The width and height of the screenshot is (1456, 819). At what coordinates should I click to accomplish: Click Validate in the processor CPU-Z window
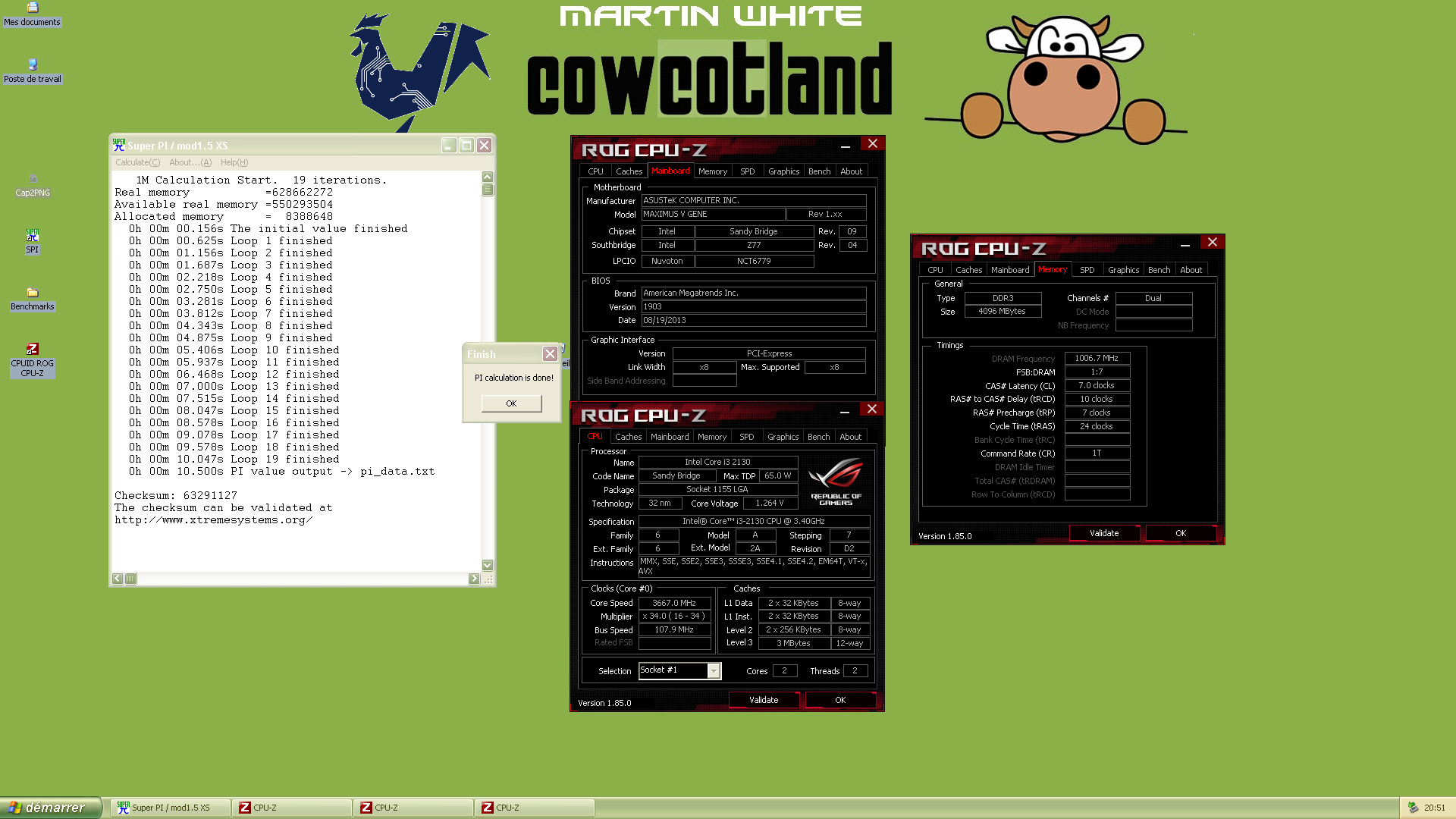pos(764,700)
